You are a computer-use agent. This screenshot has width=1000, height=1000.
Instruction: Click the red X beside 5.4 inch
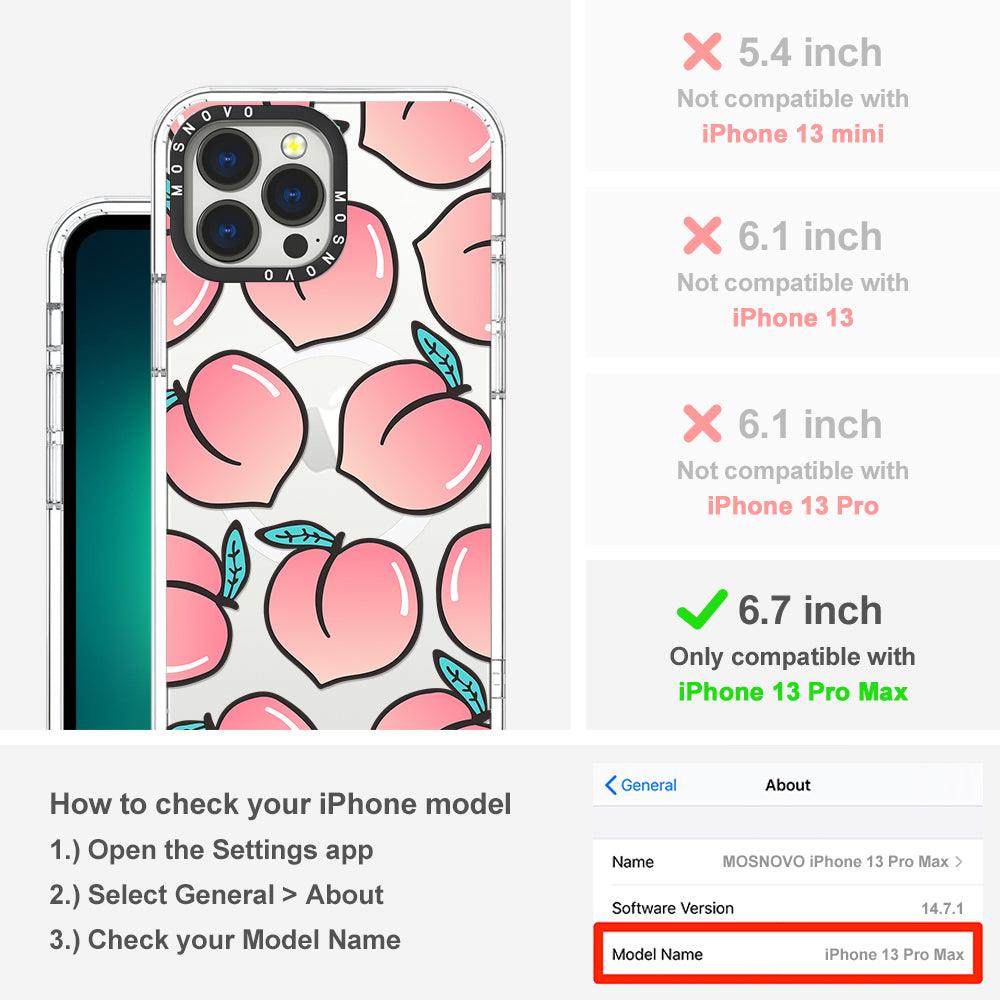coord(702,51)
